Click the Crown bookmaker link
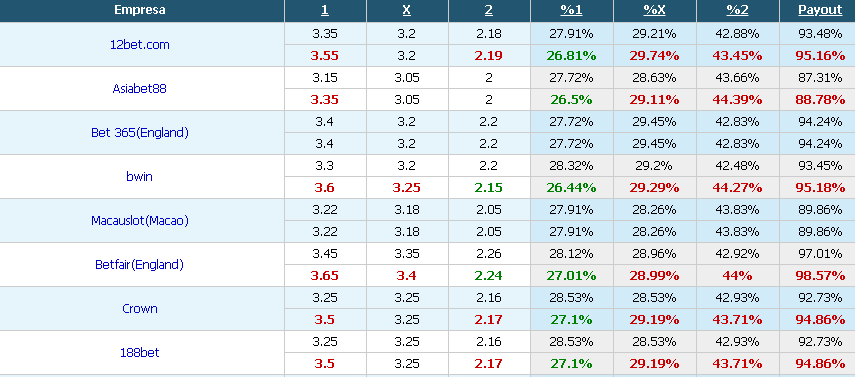855x377 pixels. coord(140,308)
